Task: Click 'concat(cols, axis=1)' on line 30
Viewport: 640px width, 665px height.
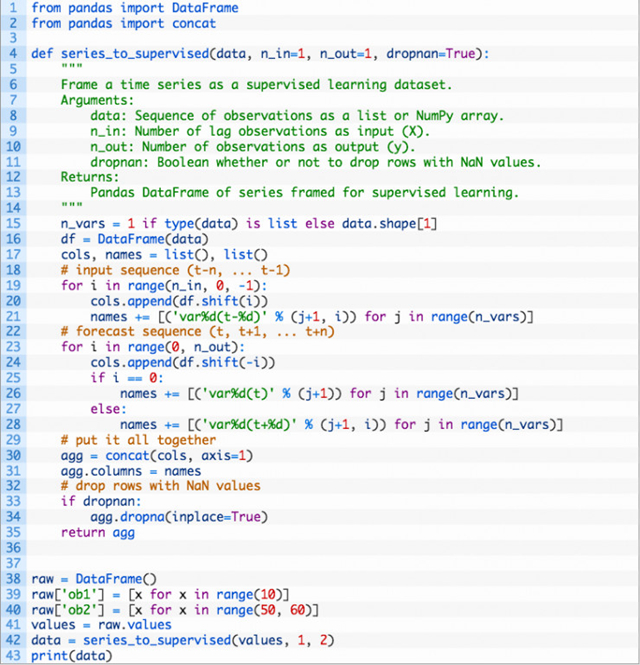Action: 179,455
